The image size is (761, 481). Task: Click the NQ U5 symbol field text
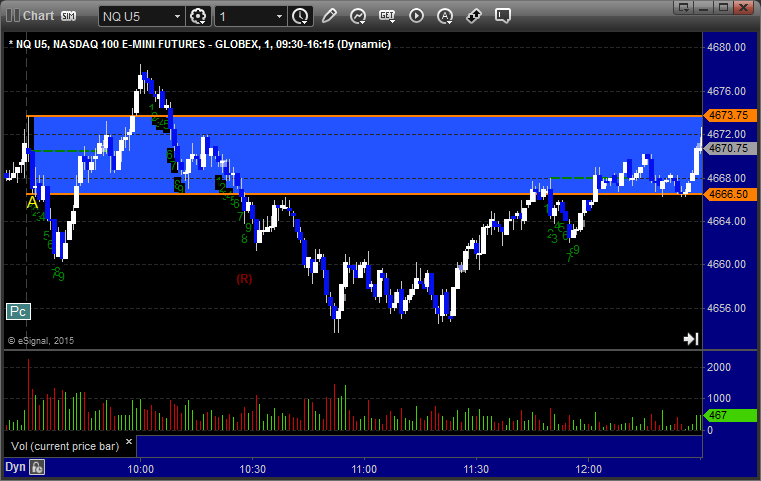click(x=121, y=17)
